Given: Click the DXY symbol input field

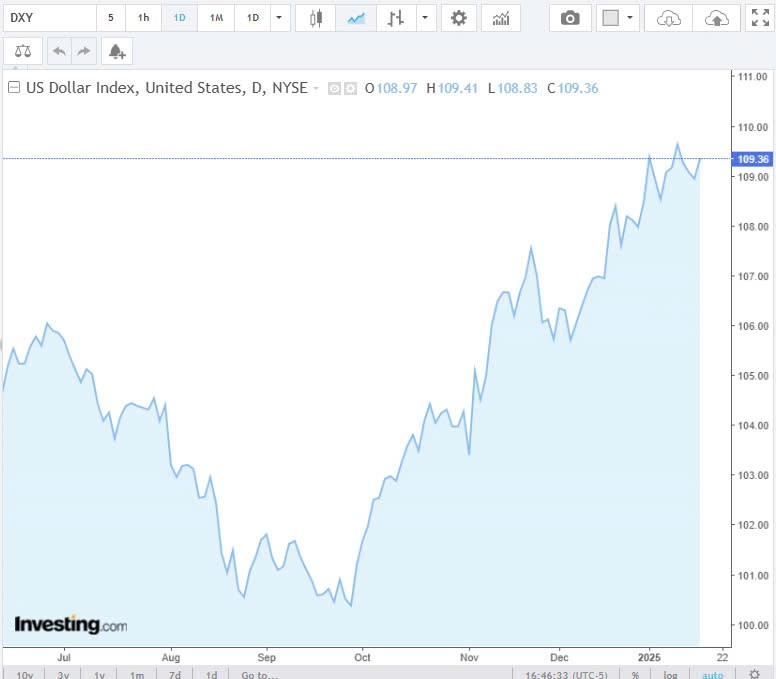Looking at the screenshot, I should (48, 18).
